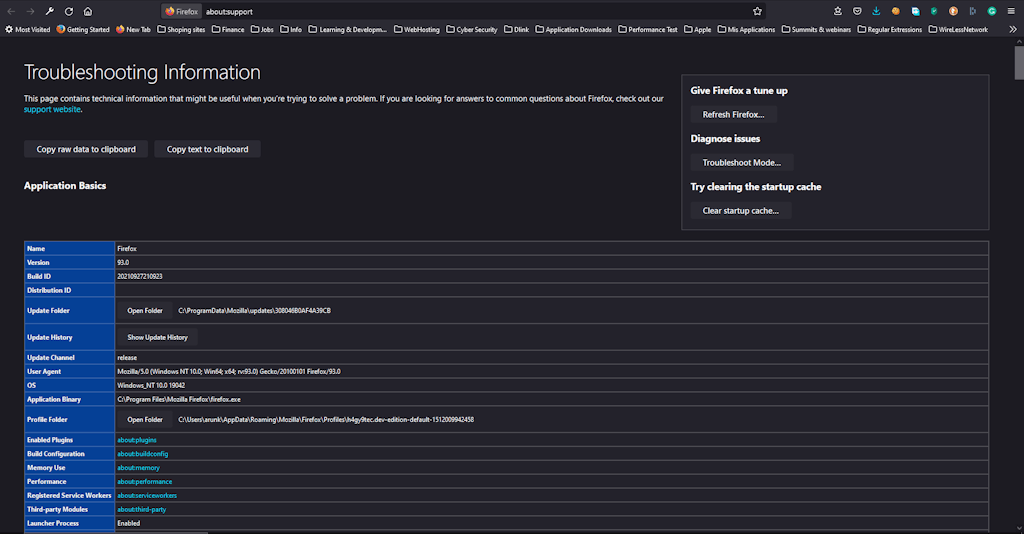Open the Dlink bookmark folder
Screen dimensions: 1024x534
point(517,29)
